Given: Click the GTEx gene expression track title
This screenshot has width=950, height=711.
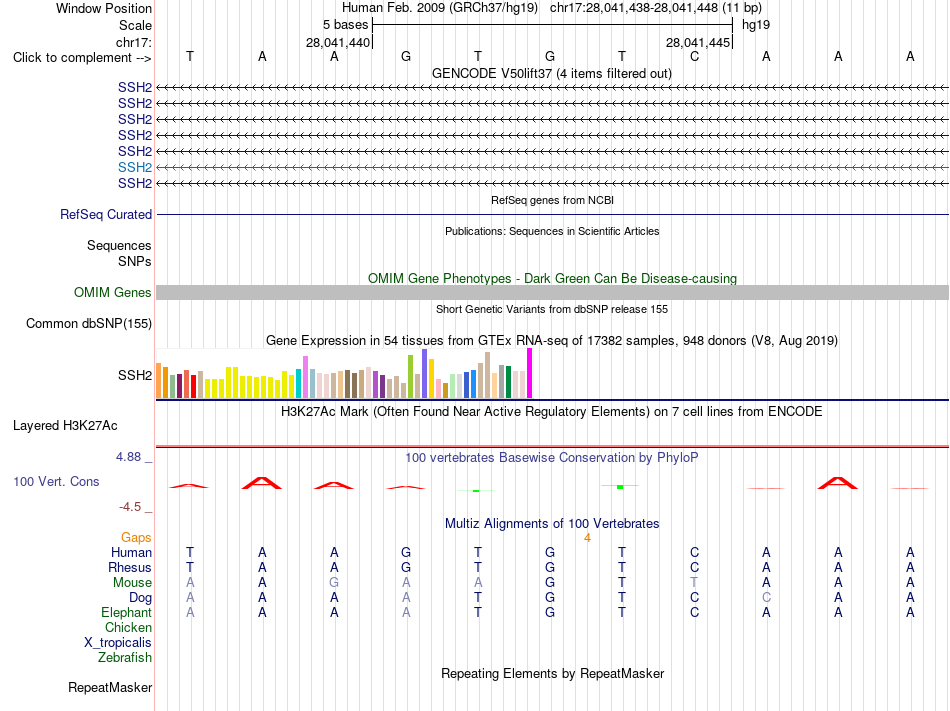Looking at the screenshot, I should [552, 340].
